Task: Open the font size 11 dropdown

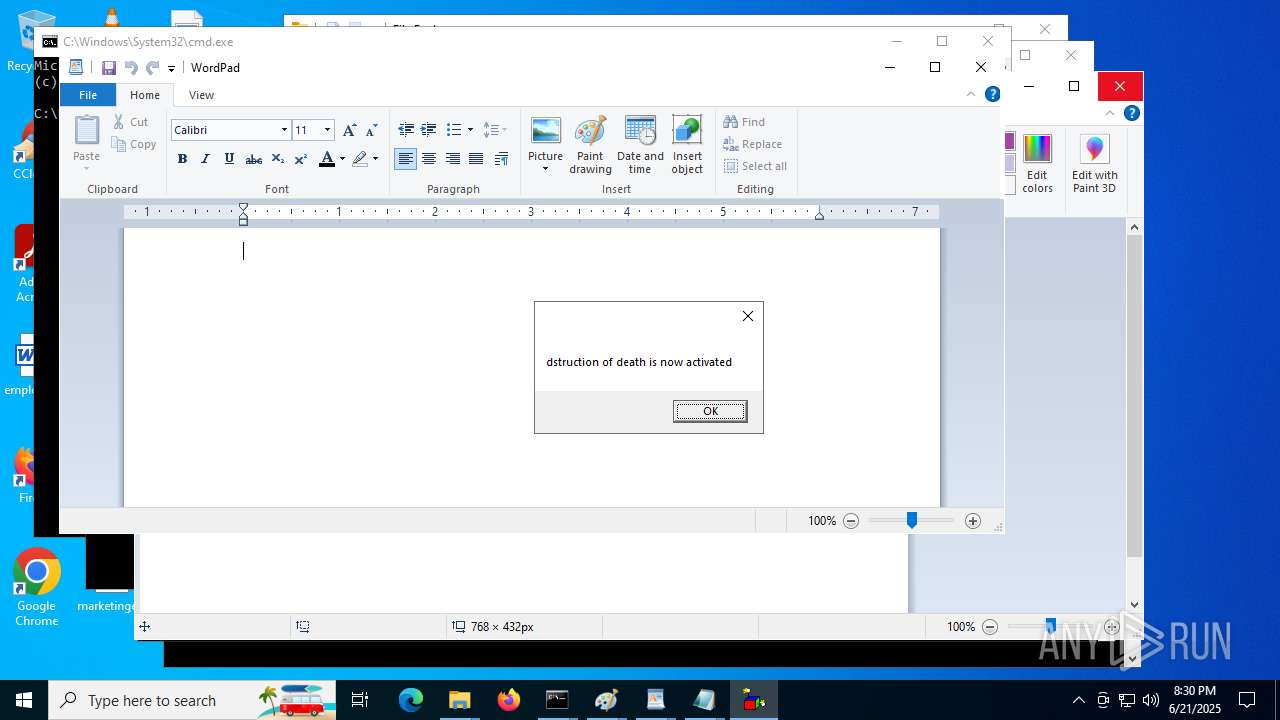Action: pos(327,130)
